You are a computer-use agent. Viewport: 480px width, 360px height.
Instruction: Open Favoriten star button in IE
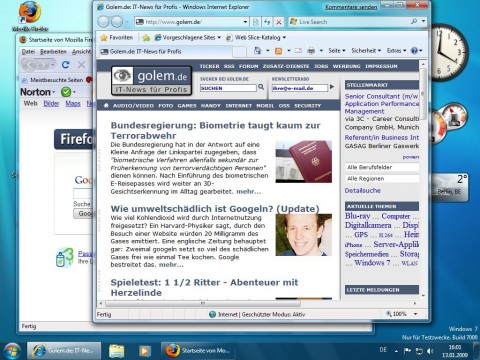click(x=117, y=38)
